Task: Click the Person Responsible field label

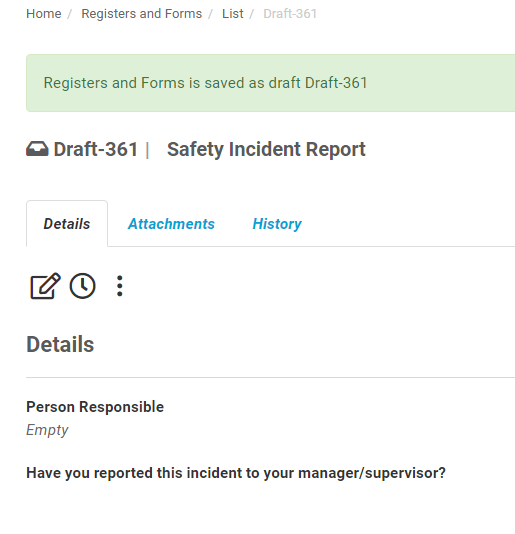Action: (x=95, y=407)
